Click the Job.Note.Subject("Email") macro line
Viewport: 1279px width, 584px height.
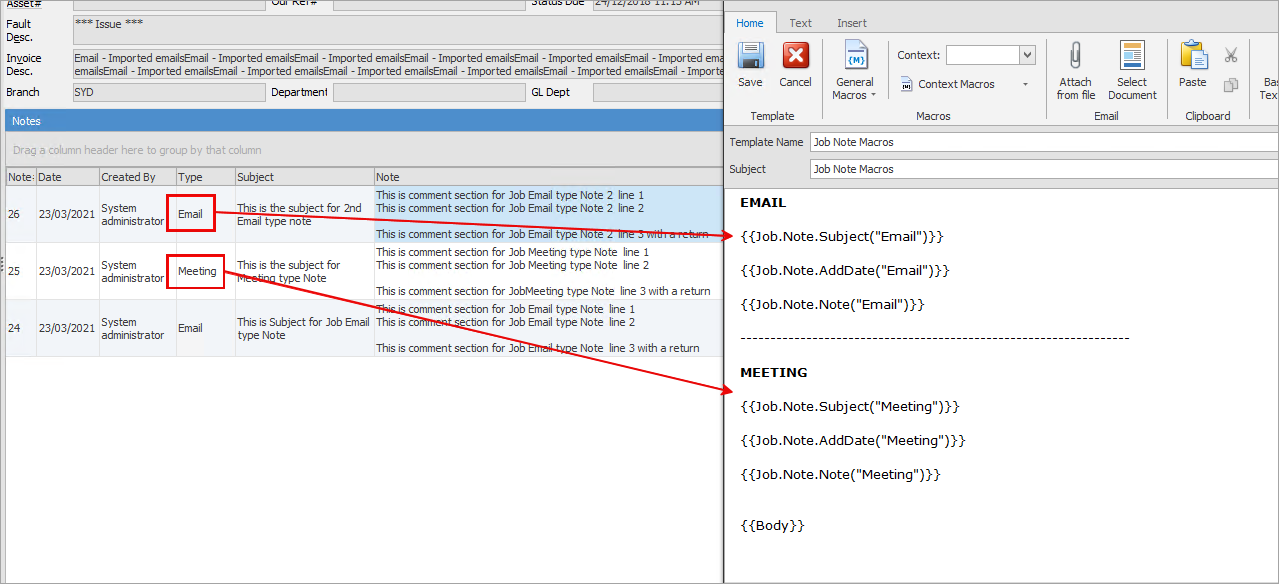click(842, 237)
